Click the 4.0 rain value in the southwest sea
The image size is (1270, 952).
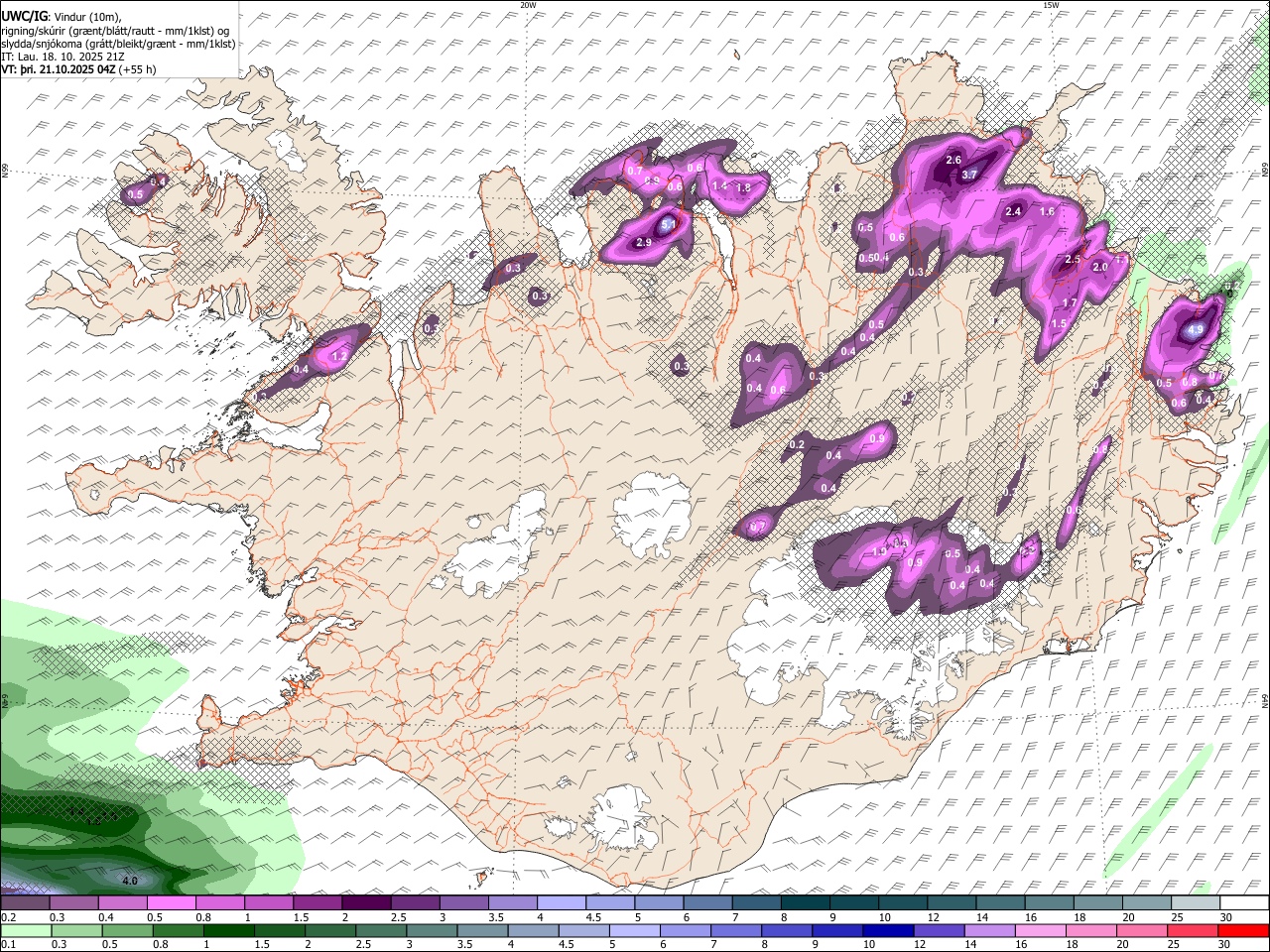tap(130, 881)
